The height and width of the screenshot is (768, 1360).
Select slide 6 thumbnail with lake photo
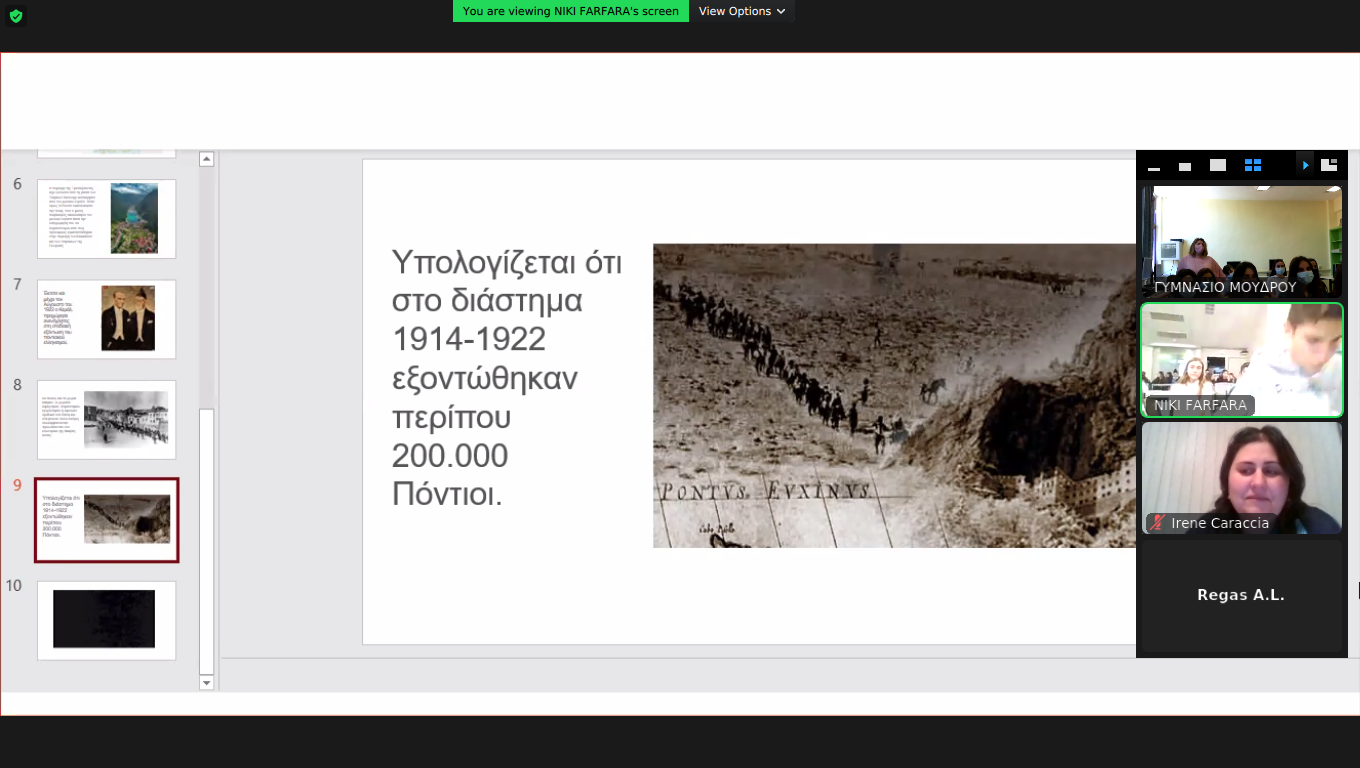106,219
